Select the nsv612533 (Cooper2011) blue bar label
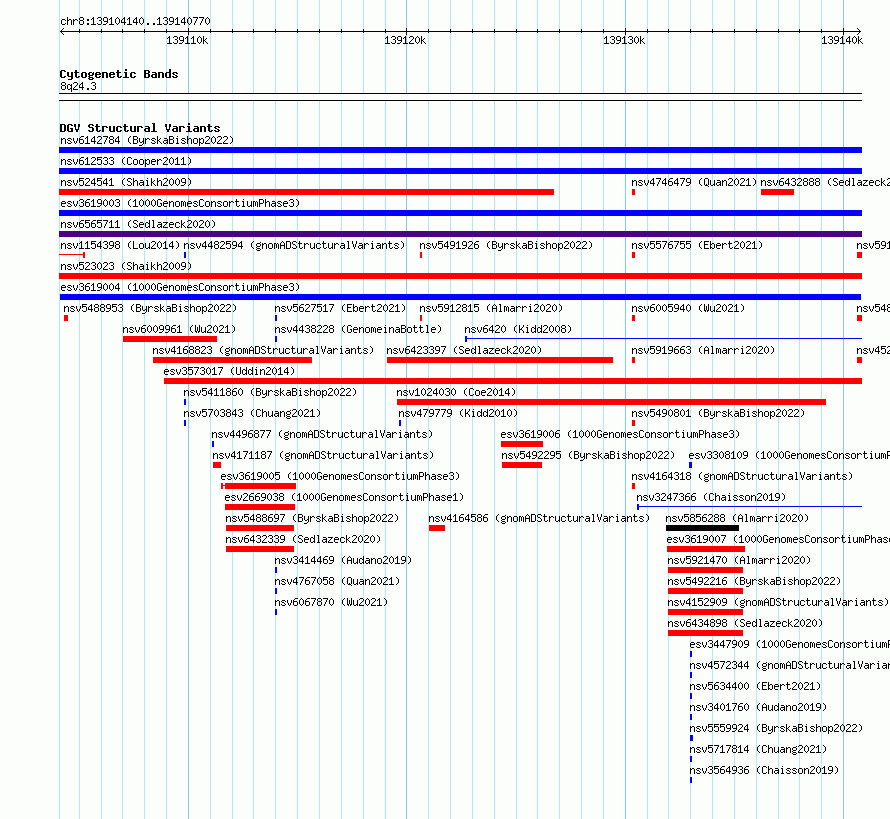This screenshot has width=890, height=819. (126, 161)
